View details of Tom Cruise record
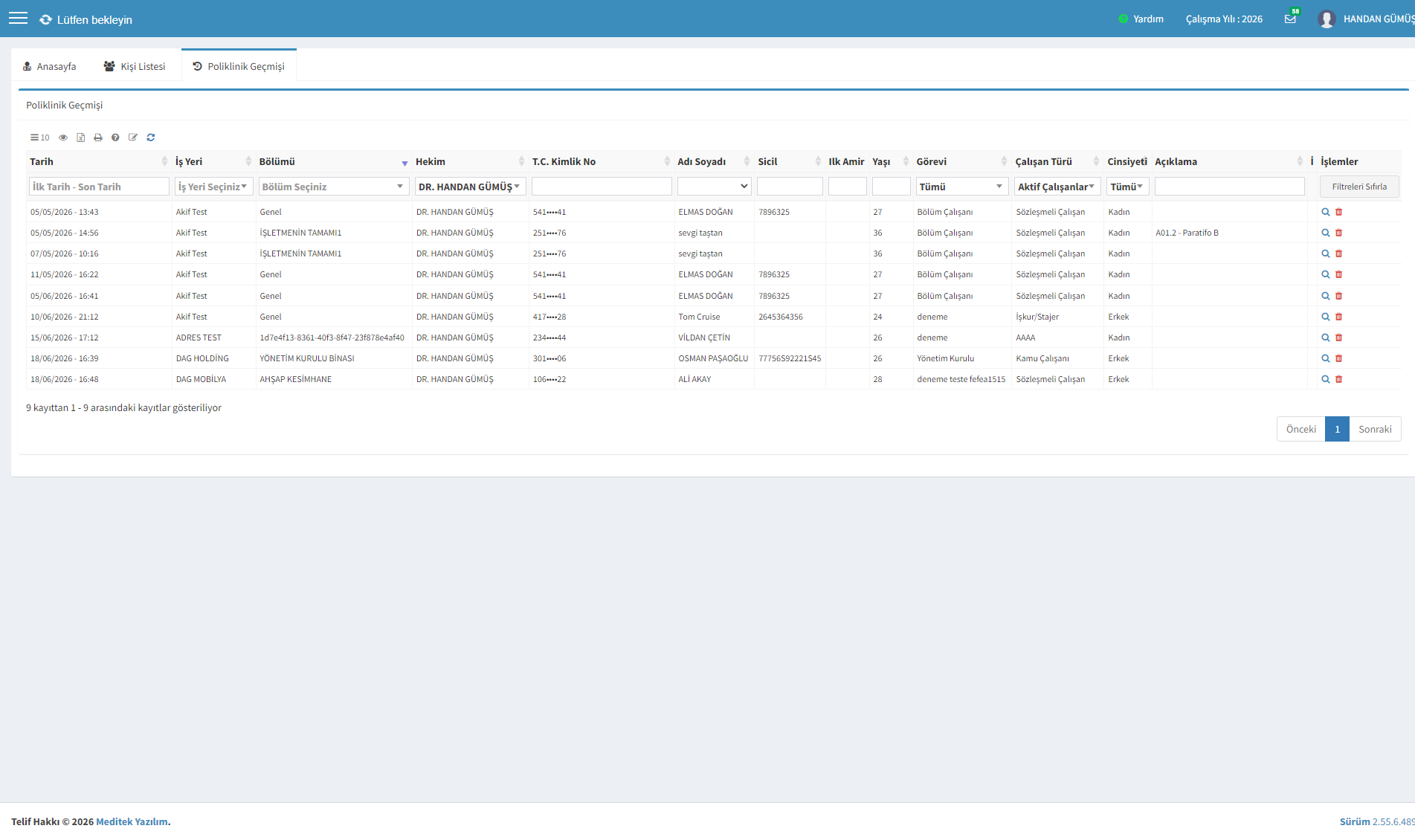The height and width of the screenshot is (840, 1415). click(x=1325, y=317)
